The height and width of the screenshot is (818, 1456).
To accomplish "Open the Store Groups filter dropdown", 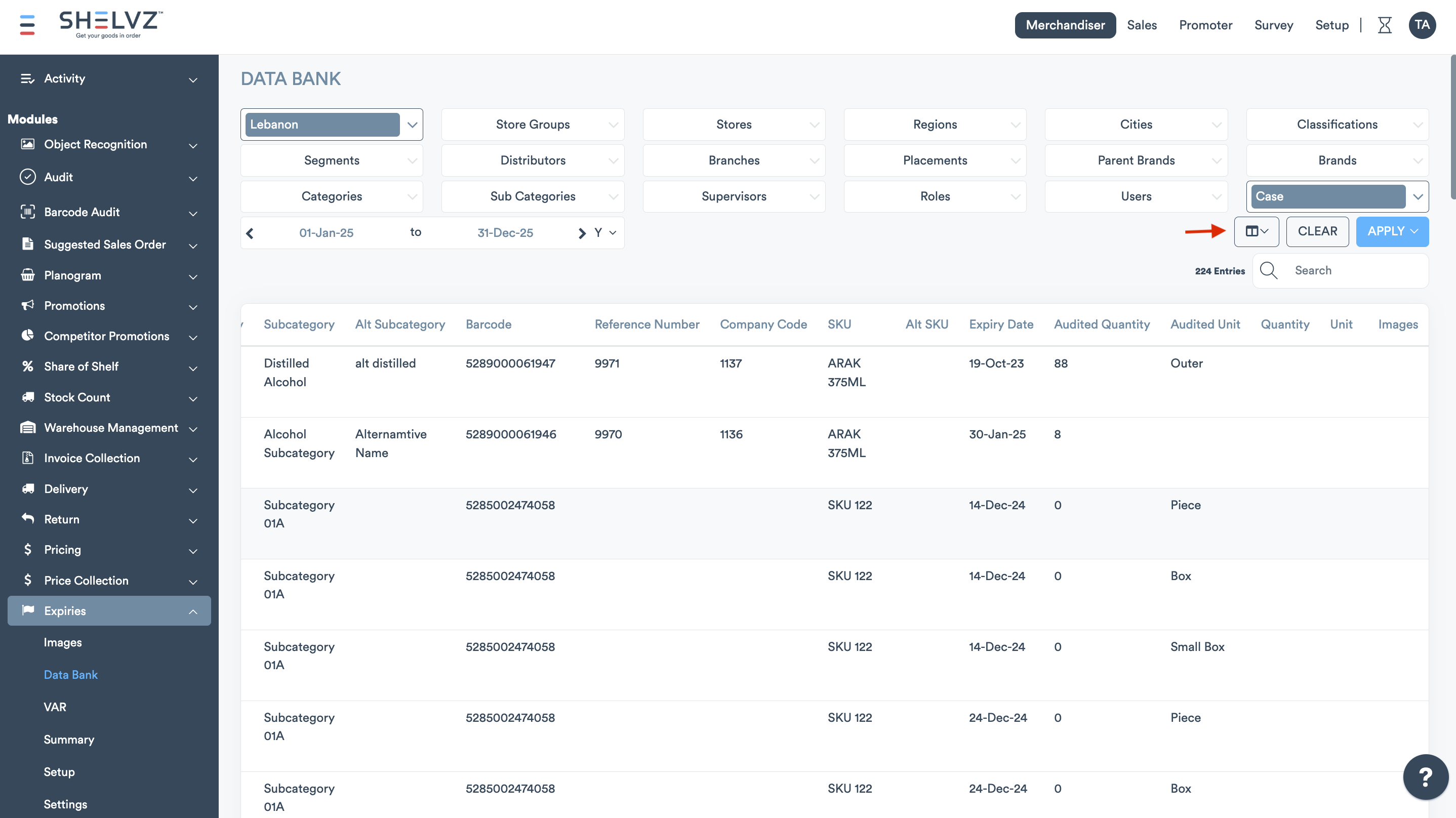I will (x=533, y=125).
